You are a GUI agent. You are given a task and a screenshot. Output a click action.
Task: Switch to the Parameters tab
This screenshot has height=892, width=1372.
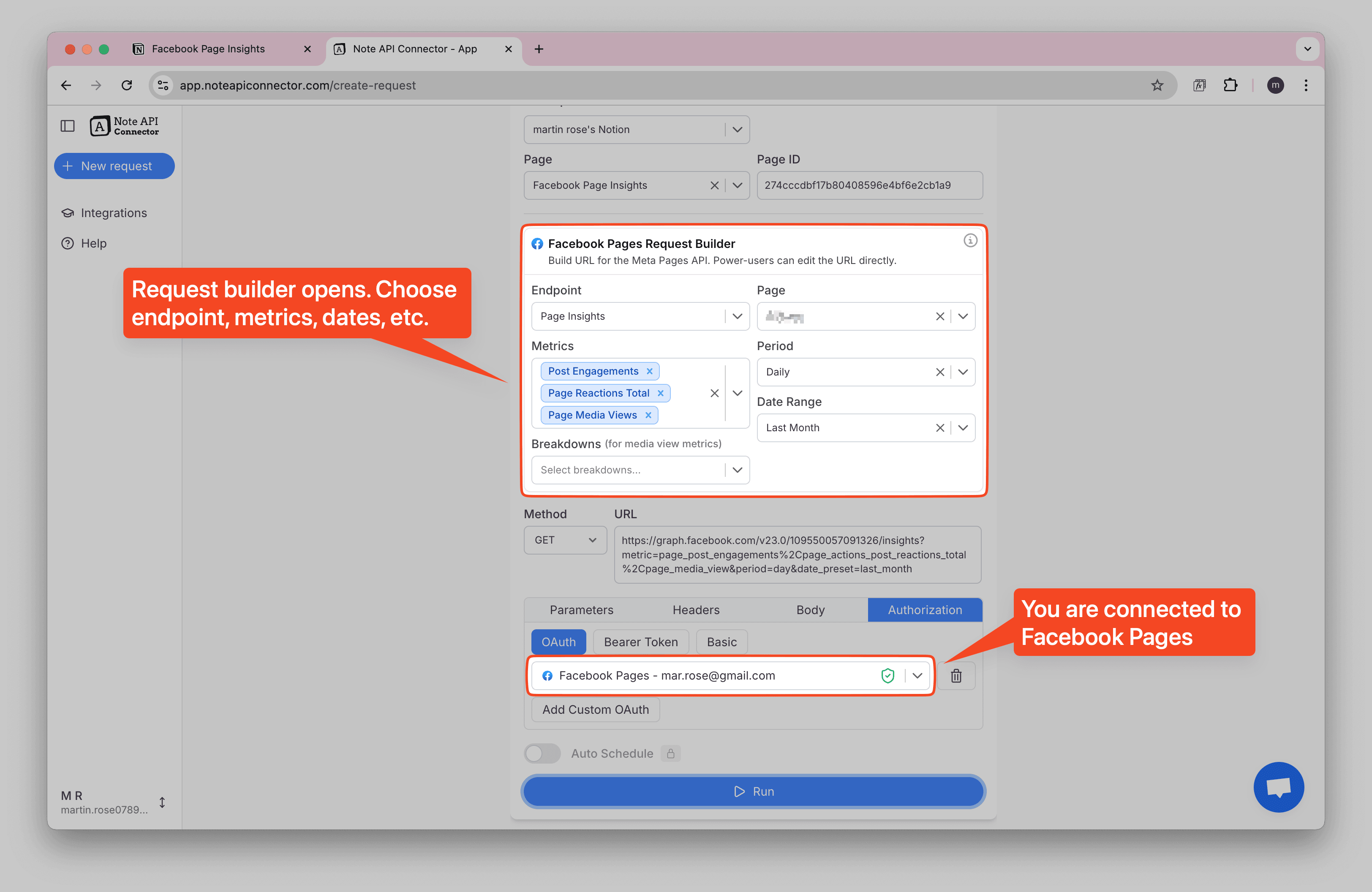tap(581, 609)
